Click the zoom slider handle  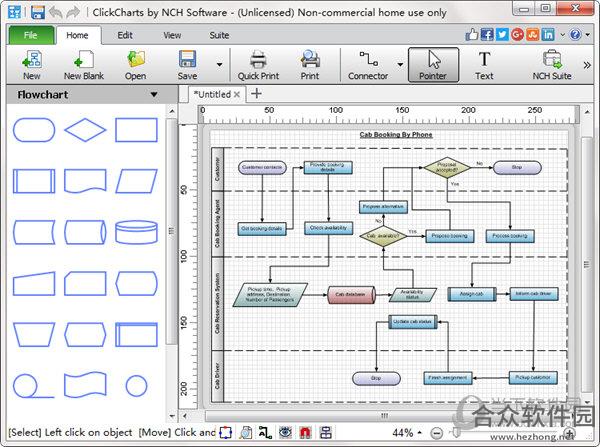455,432
